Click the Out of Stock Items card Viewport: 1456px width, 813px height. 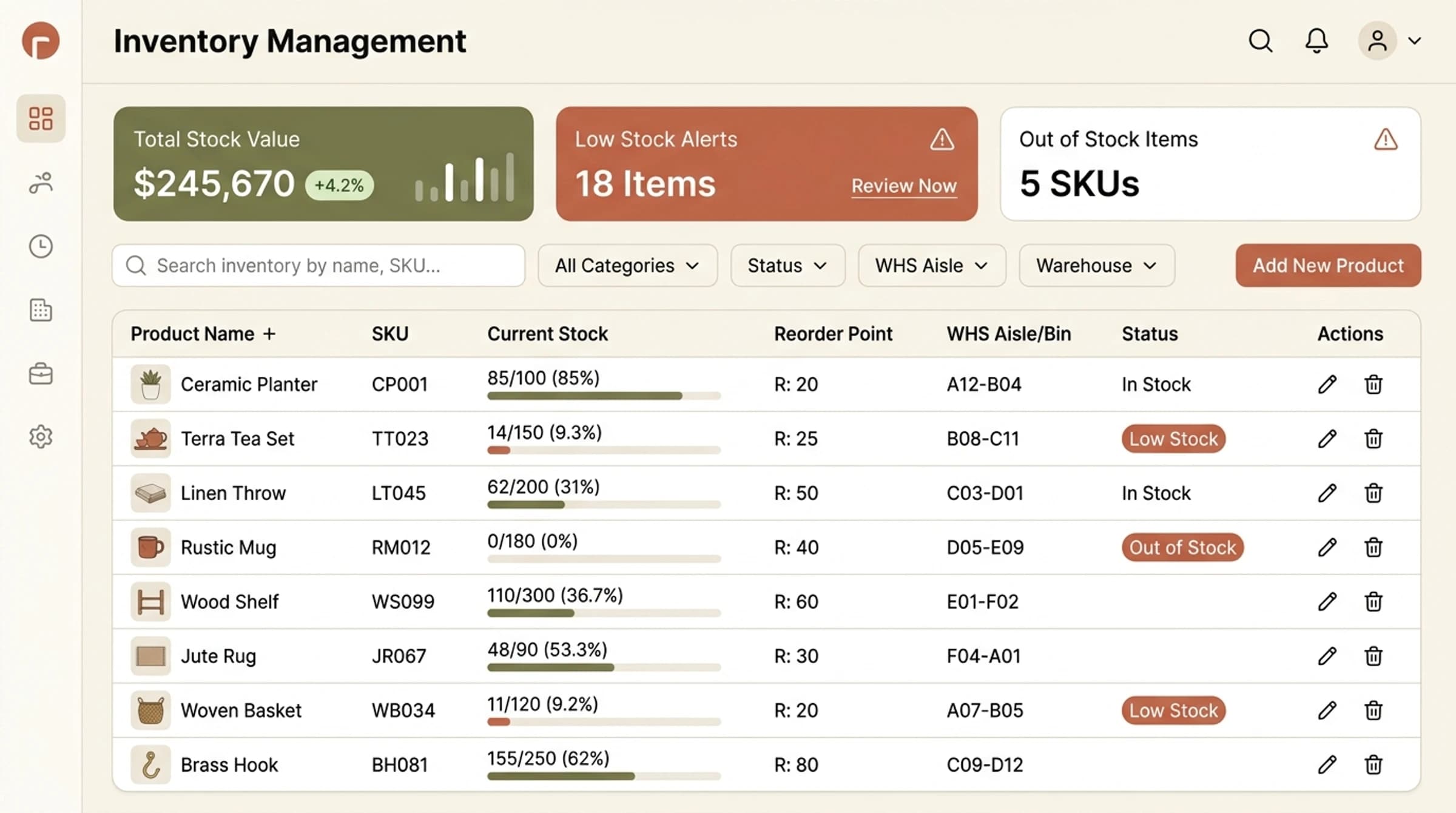[x=1210, y=164]
